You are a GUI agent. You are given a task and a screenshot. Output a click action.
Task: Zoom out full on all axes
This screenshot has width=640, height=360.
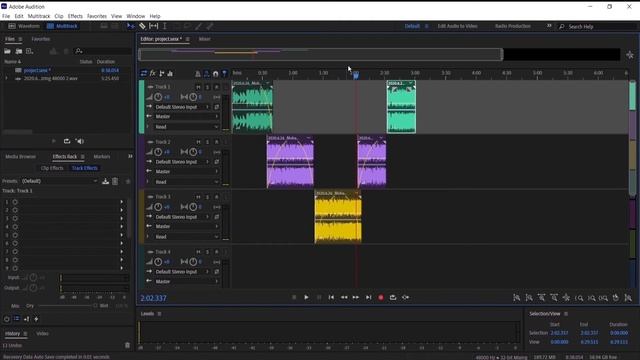click(567, 298)
